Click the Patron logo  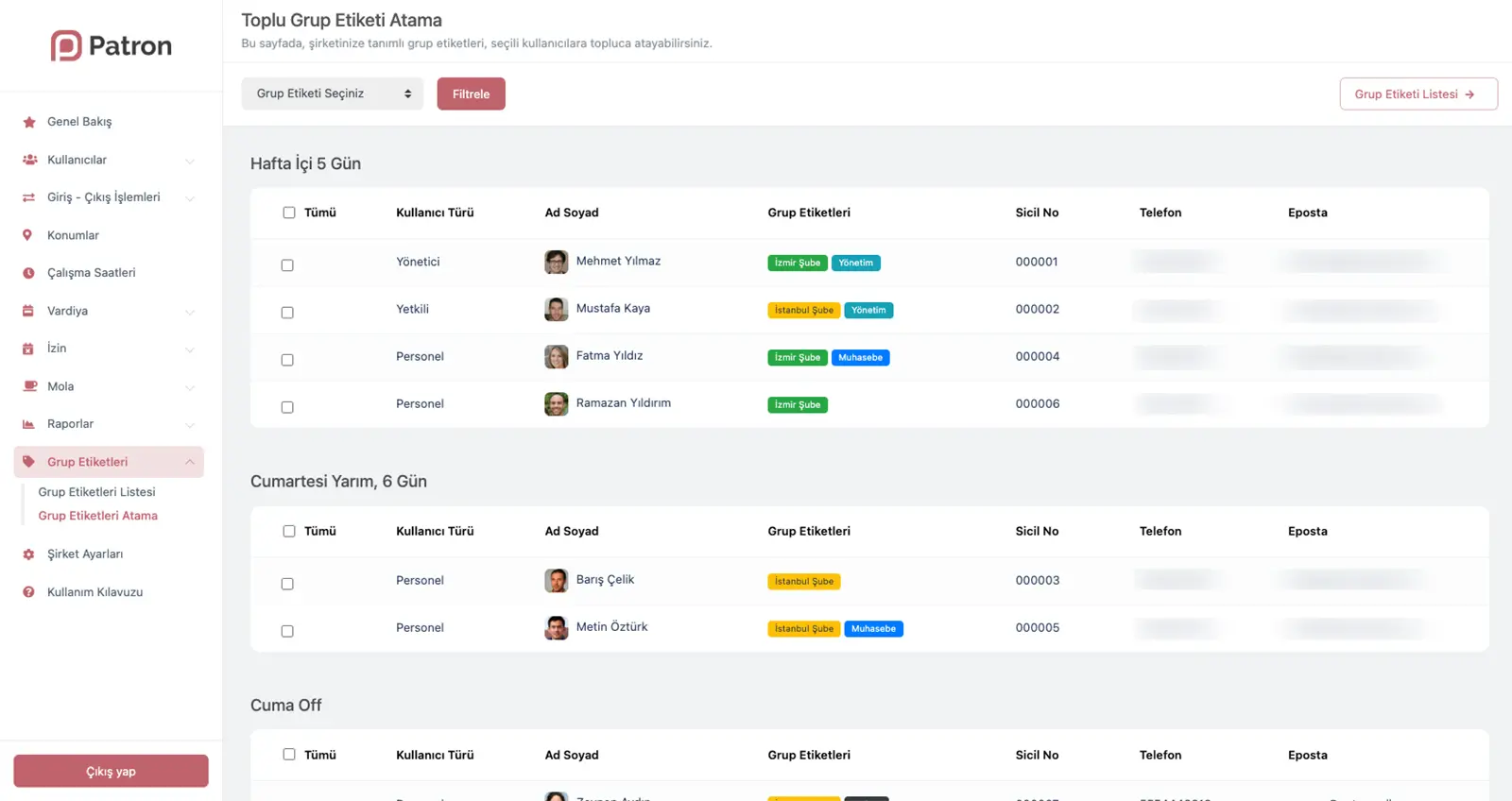(112, 45)
